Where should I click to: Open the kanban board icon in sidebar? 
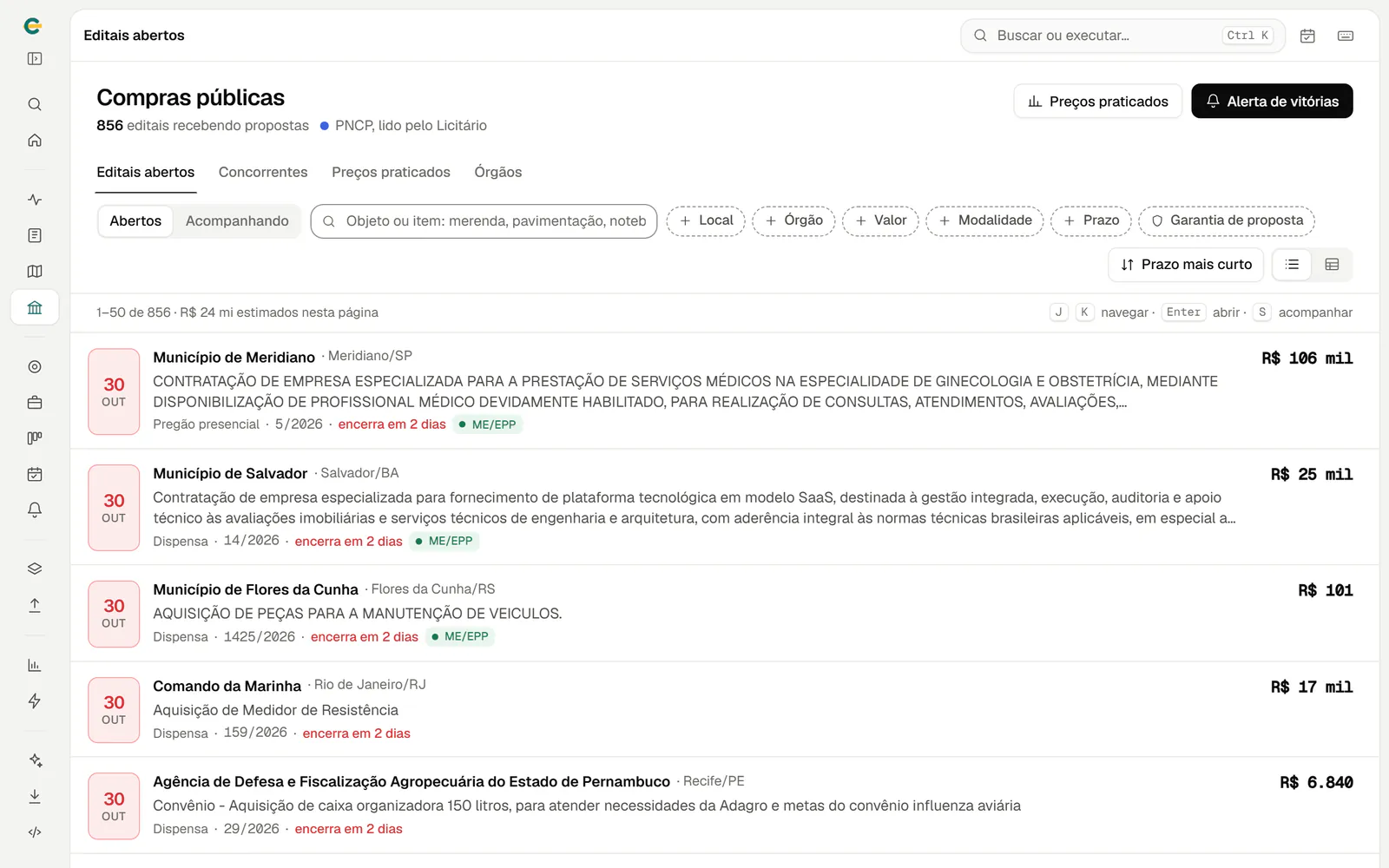(35, 438)
